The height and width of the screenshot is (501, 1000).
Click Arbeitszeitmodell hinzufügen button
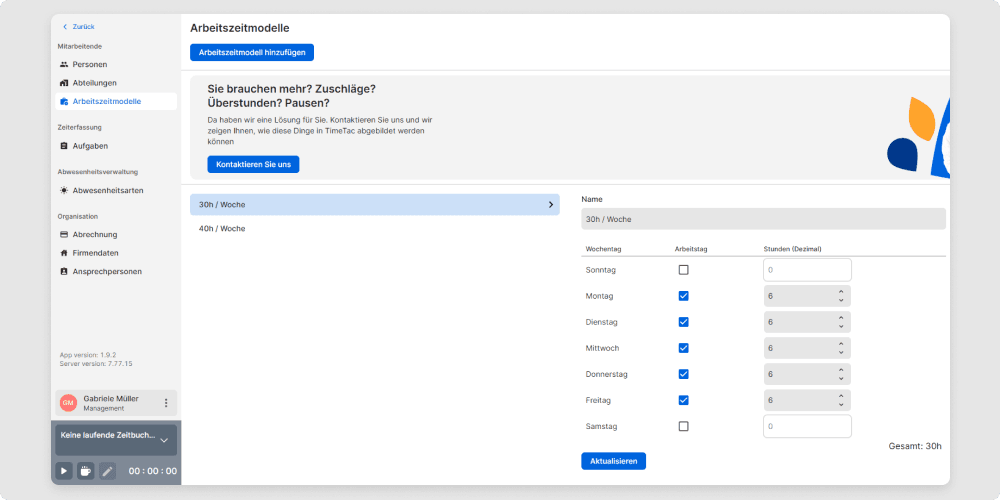point(252,52)
